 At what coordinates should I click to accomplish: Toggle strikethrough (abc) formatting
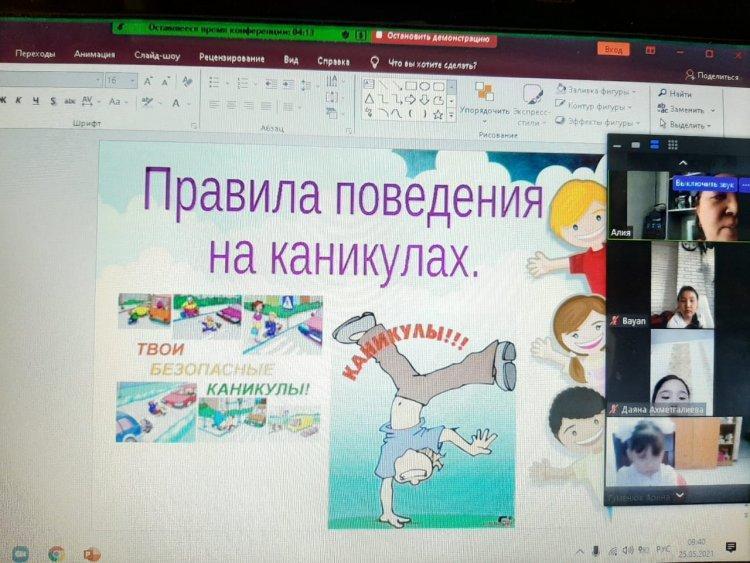coord(70,101)
